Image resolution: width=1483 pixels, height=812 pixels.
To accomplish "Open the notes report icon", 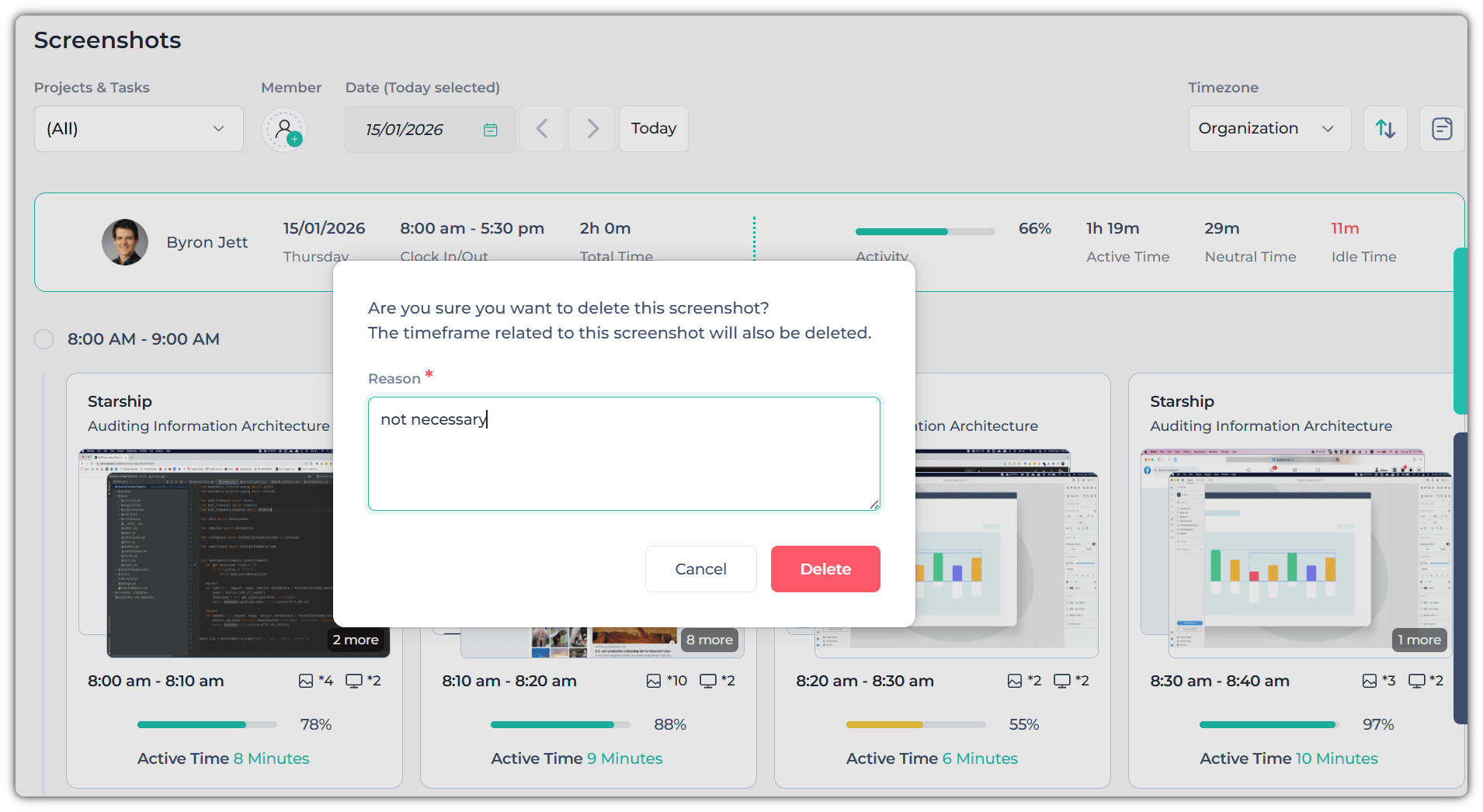I will (x=1441, y=129).
